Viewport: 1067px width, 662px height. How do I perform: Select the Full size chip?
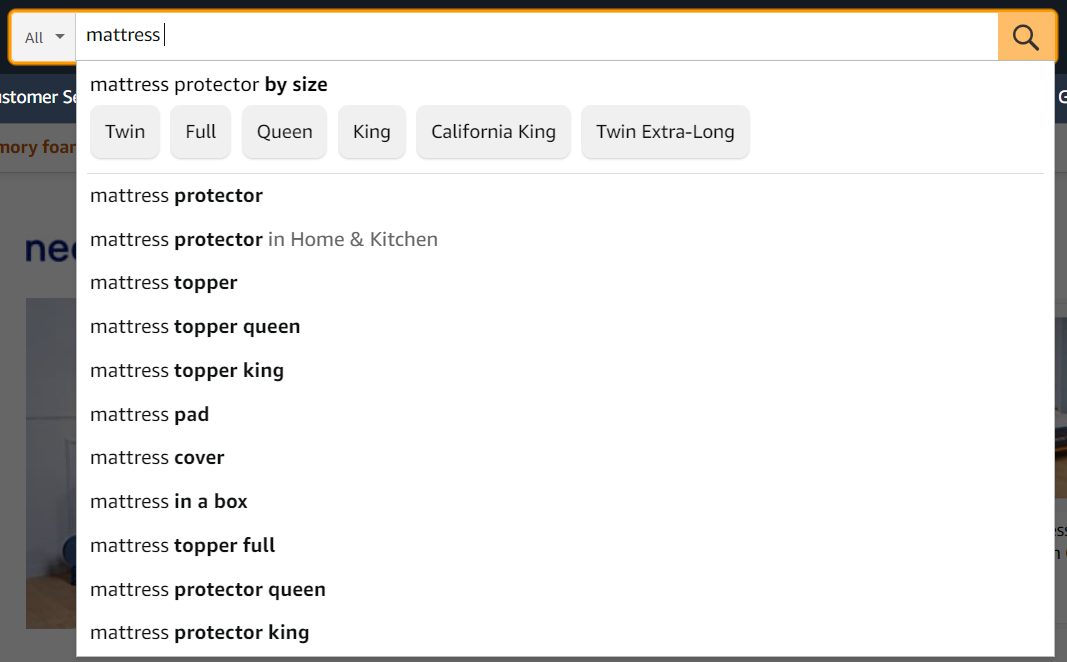[x=200, y=132]
